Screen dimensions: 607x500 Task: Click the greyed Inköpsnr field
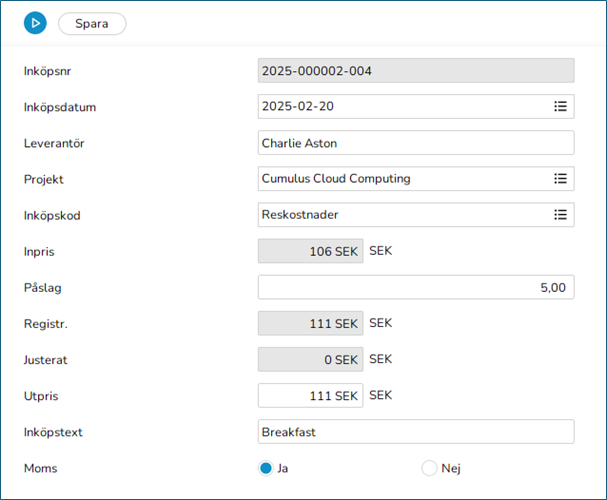coord(415,70)
